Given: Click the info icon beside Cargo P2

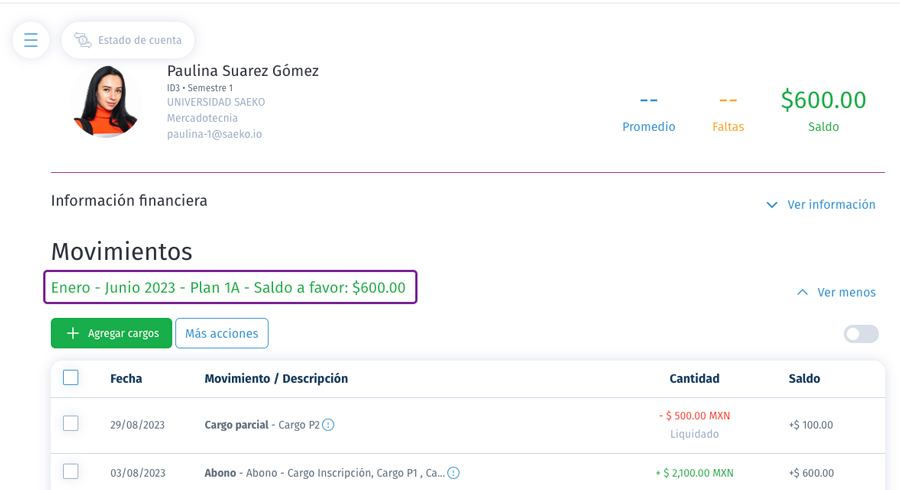Looking at the screenshot, I should 328,425.
